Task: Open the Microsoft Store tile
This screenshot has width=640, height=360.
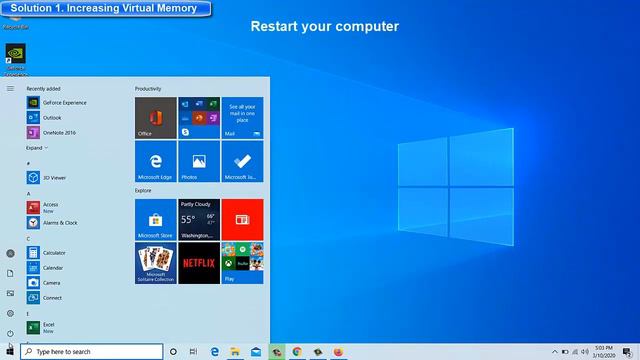Action: pos(156,220)
